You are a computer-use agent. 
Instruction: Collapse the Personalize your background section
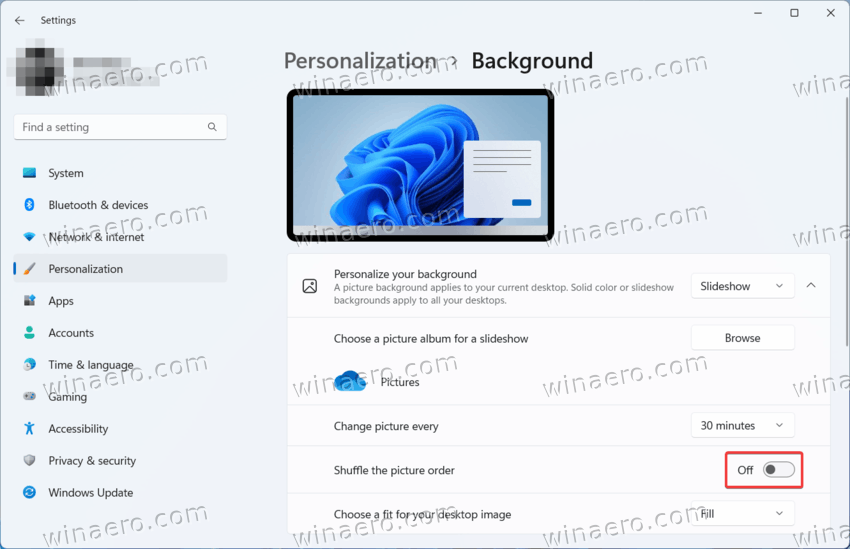tap(811, 286)
